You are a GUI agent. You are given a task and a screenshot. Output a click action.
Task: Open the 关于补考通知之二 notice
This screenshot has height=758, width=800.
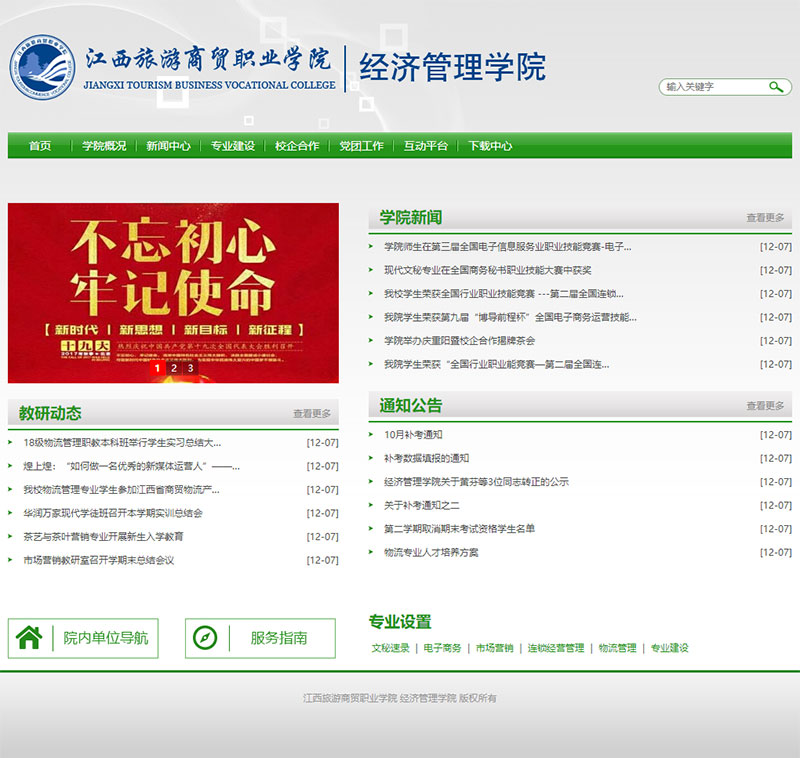[x=421, y=505]
